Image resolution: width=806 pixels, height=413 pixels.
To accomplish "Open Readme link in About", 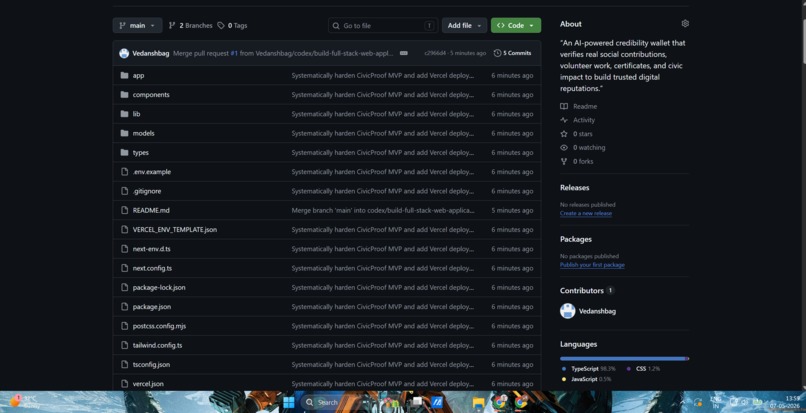I will coord(579,106).
